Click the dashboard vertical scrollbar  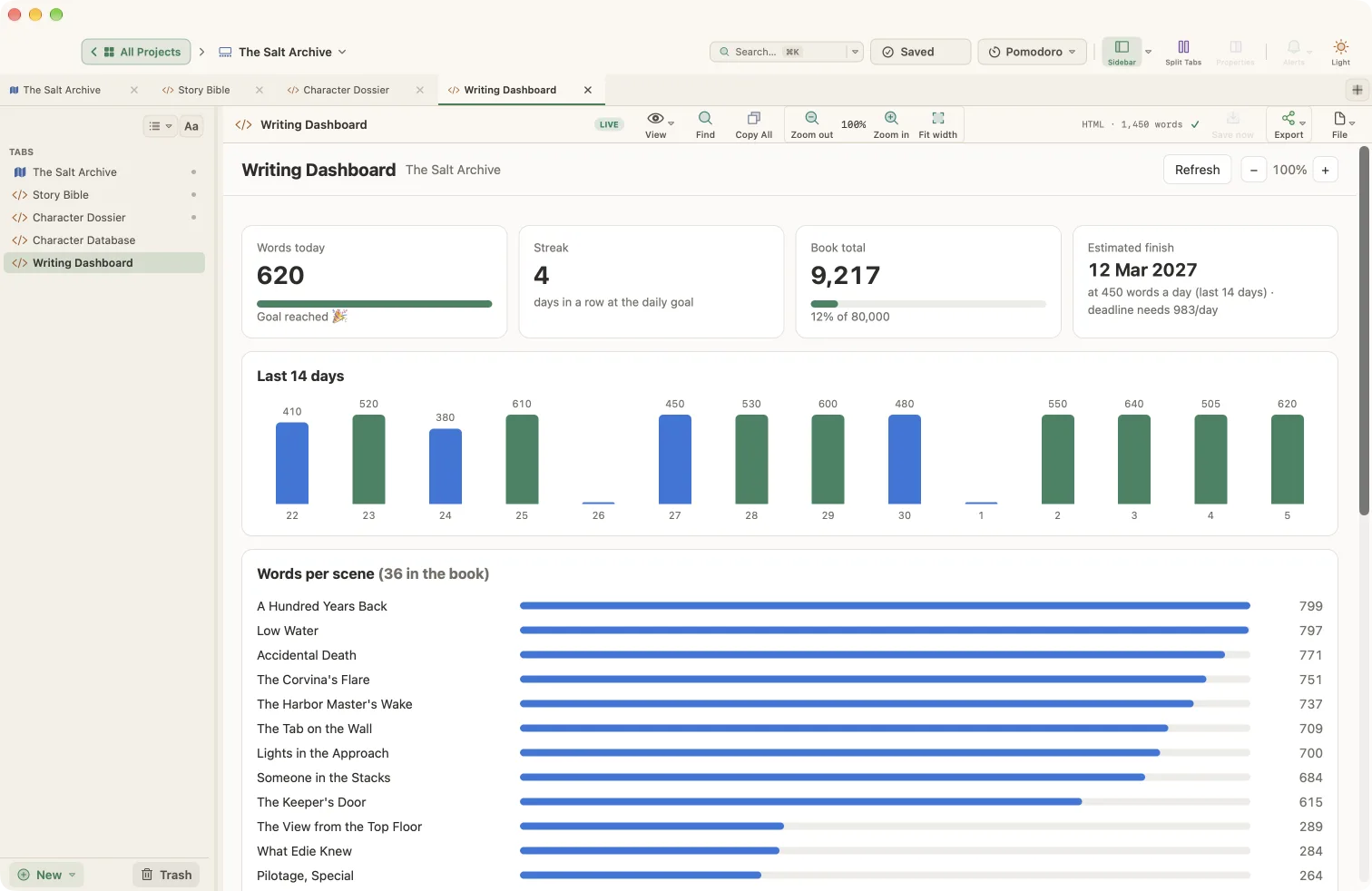pyautogui.click(x=1364, y=331)
